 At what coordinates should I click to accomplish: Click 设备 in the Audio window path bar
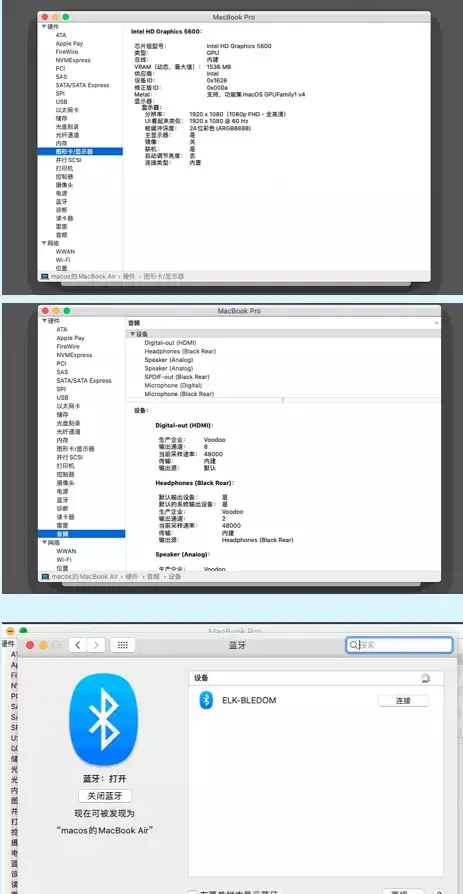click(x=174, y=576)
